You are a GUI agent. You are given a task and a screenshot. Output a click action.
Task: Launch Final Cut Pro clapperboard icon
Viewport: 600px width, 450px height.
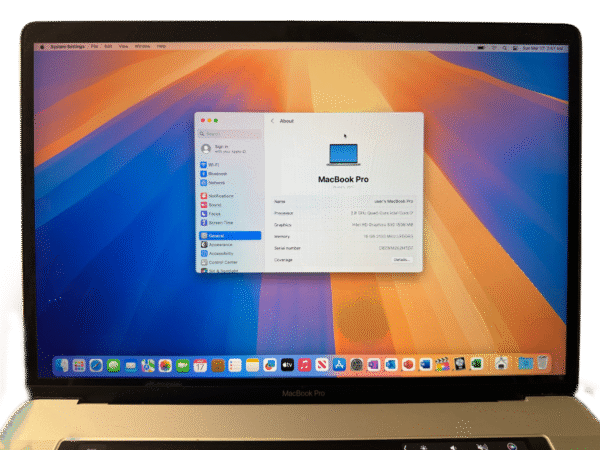pyautogui.click(x=442, y=364)
